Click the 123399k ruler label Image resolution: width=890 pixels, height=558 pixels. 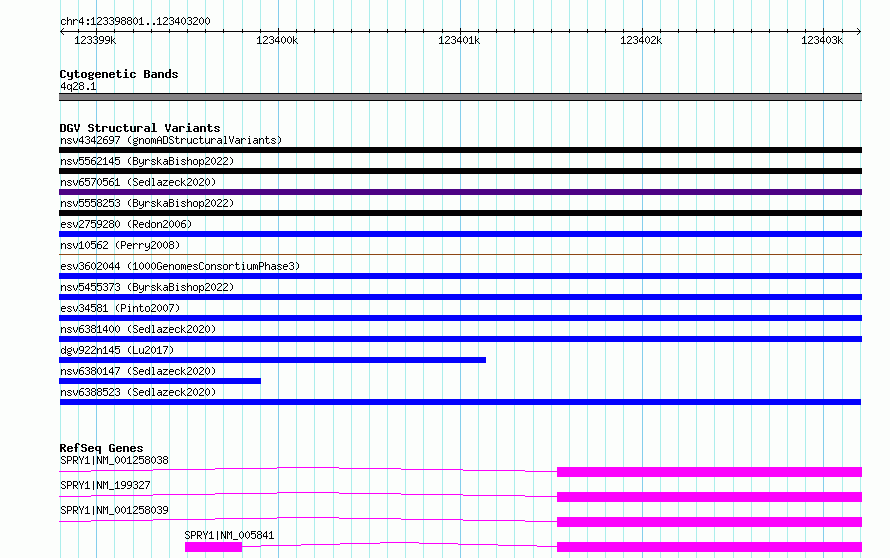coord(95,40)
